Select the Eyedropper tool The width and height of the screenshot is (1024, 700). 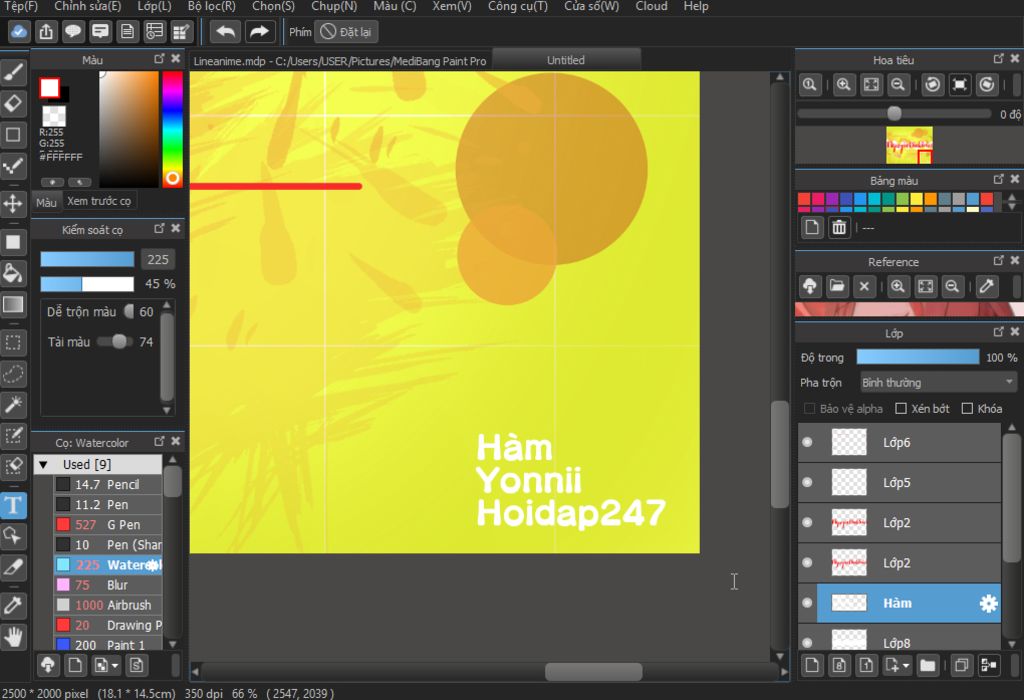click(x=13, y=605)
